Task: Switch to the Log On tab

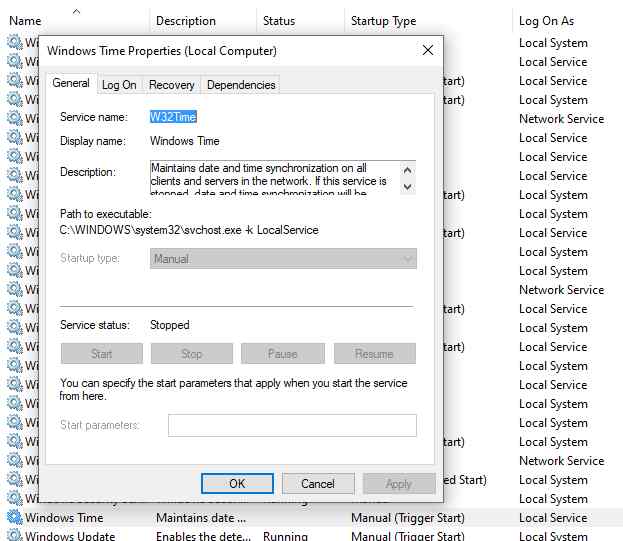Action: tap(119, 85)
